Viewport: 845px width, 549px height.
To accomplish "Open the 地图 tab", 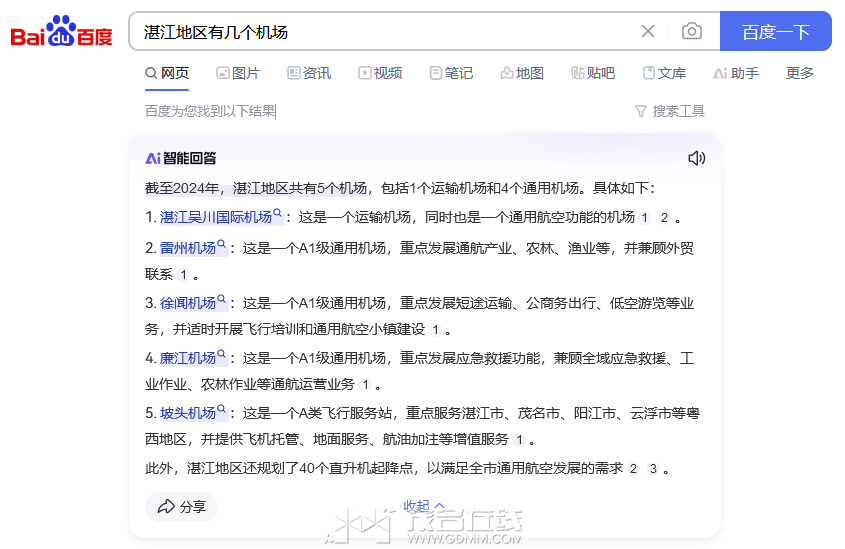I will (x=522, y=73).
